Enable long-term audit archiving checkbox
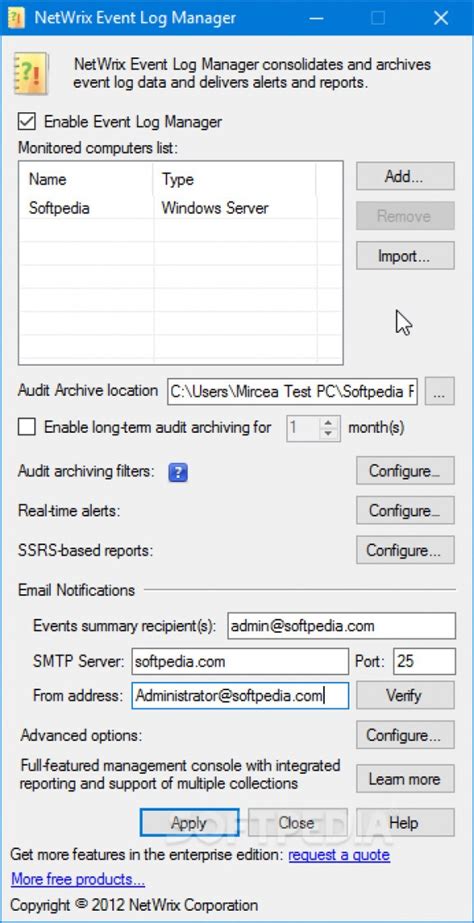The height and width of the screenshot is (923, 474). (x=26, y=427)
